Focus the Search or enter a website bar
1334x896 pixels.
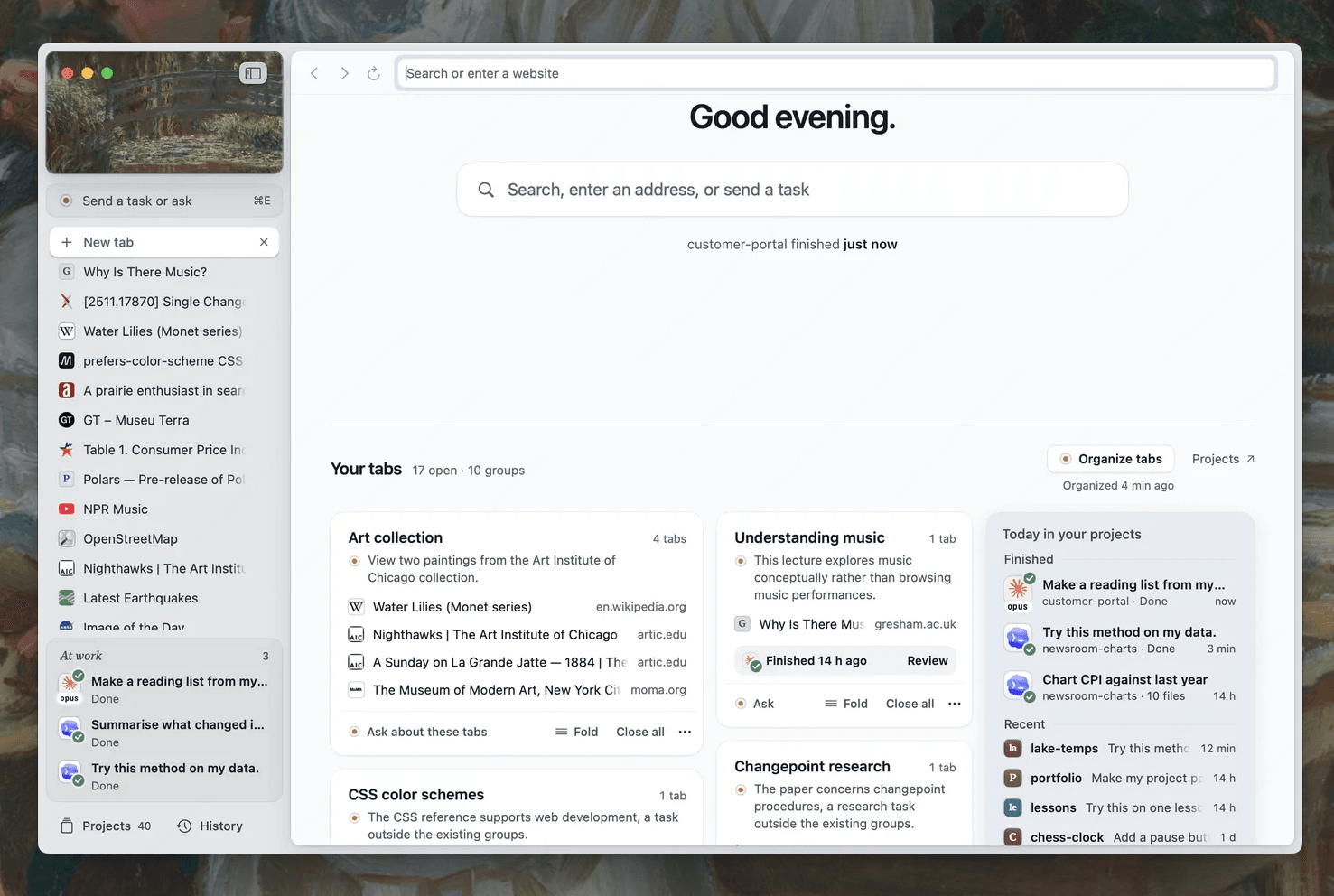(x=836, y=73)
